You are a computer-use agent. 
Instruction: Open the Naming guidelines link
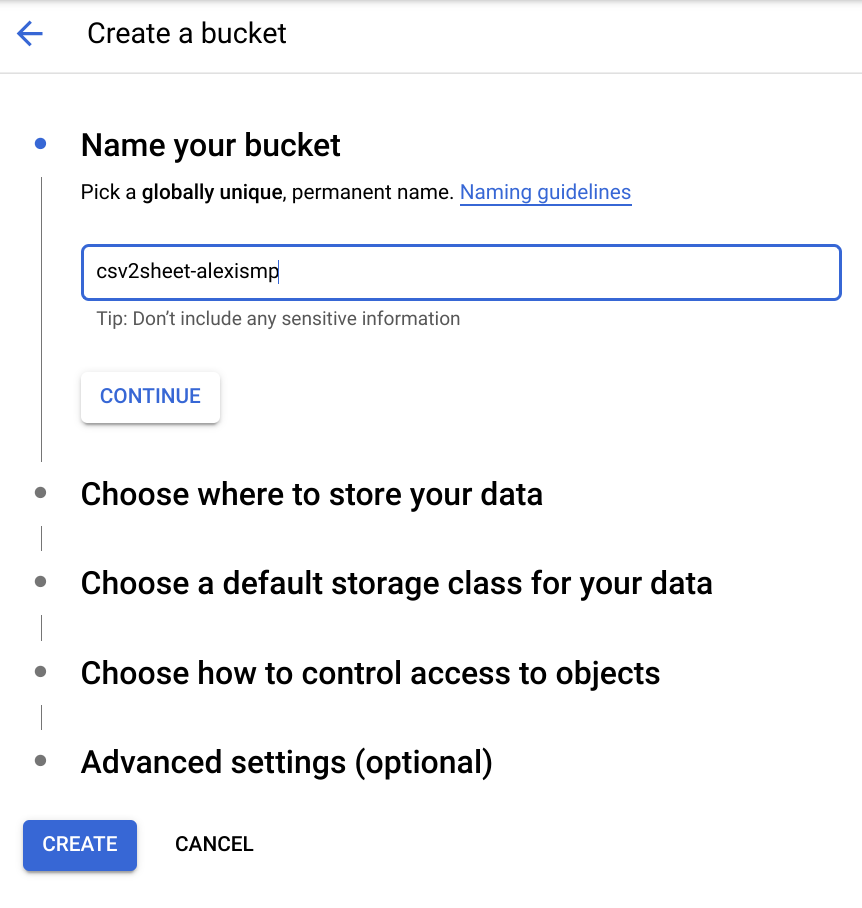(545, 192)
